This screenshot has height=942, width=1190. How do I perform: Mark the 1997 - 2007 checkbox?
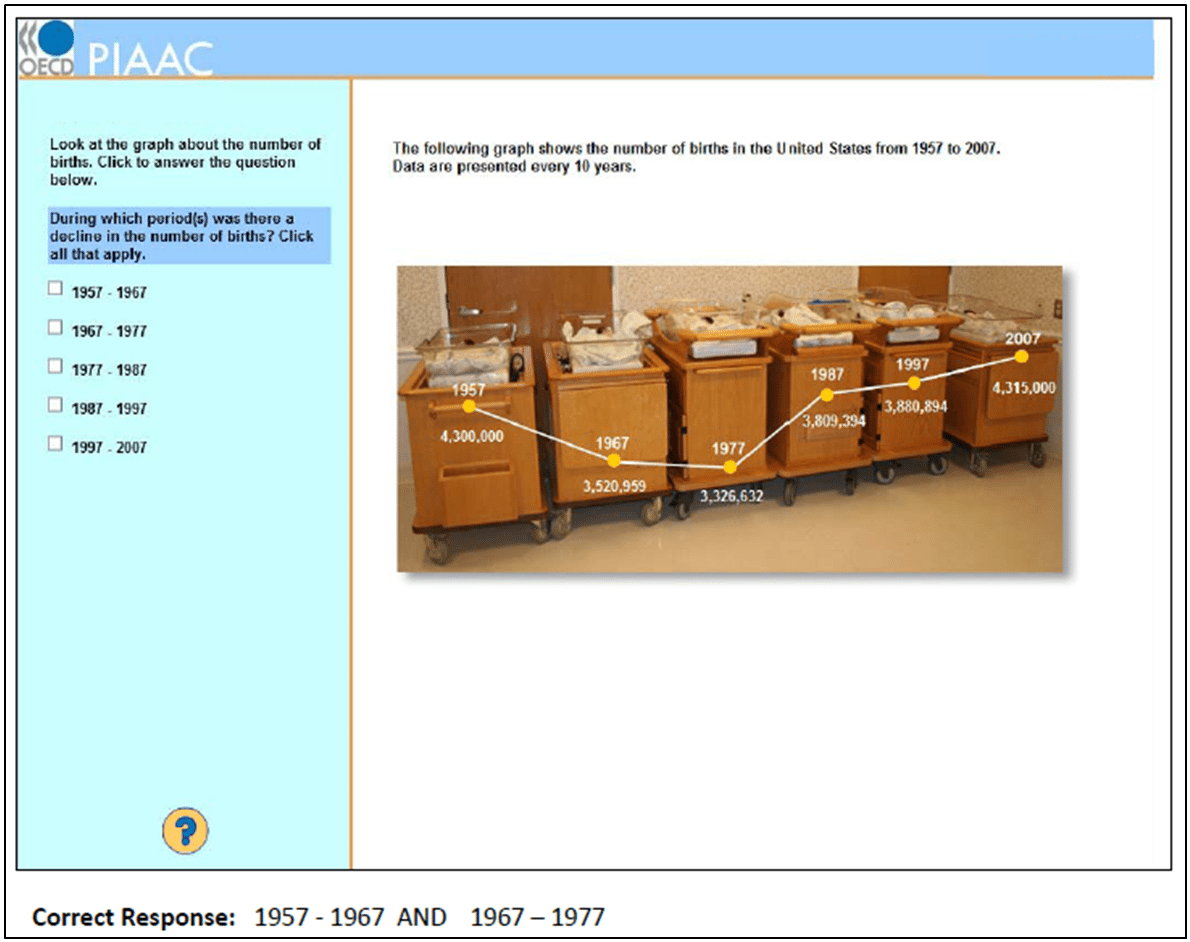tap(55, 444)
